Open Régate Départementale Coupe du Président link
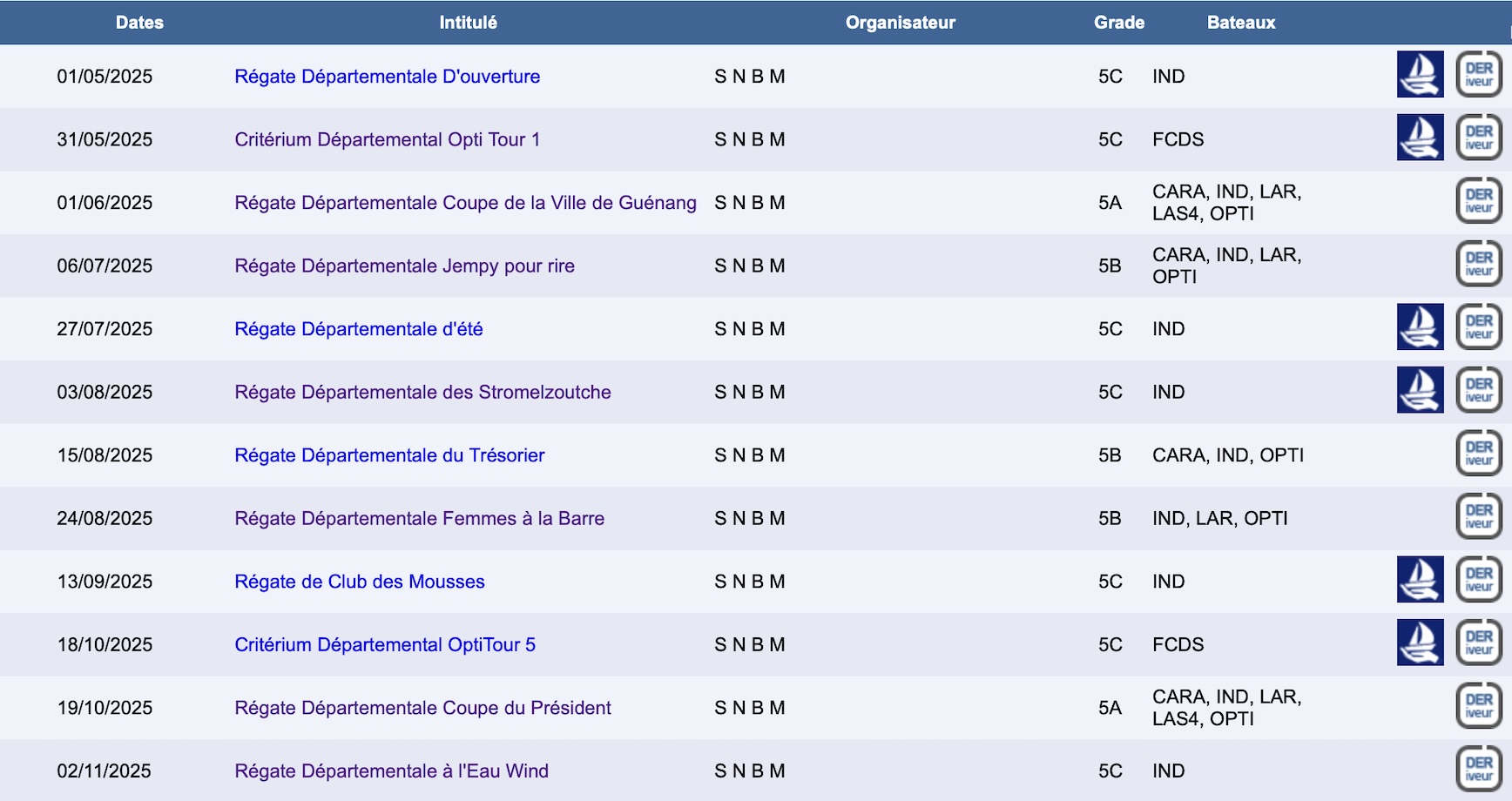The width and height of the screenshot is (1512, 801). (423, 708)
